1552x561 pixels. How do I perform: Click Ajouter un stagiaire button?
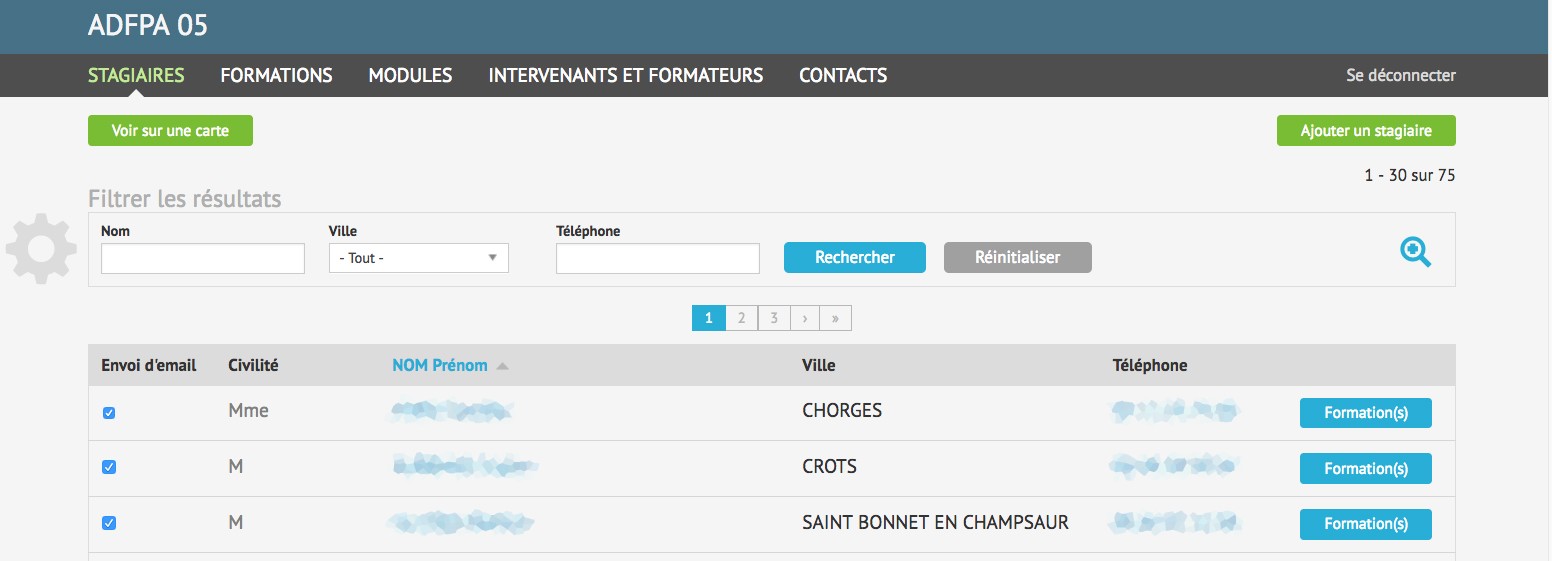[x=1365, y=131]
